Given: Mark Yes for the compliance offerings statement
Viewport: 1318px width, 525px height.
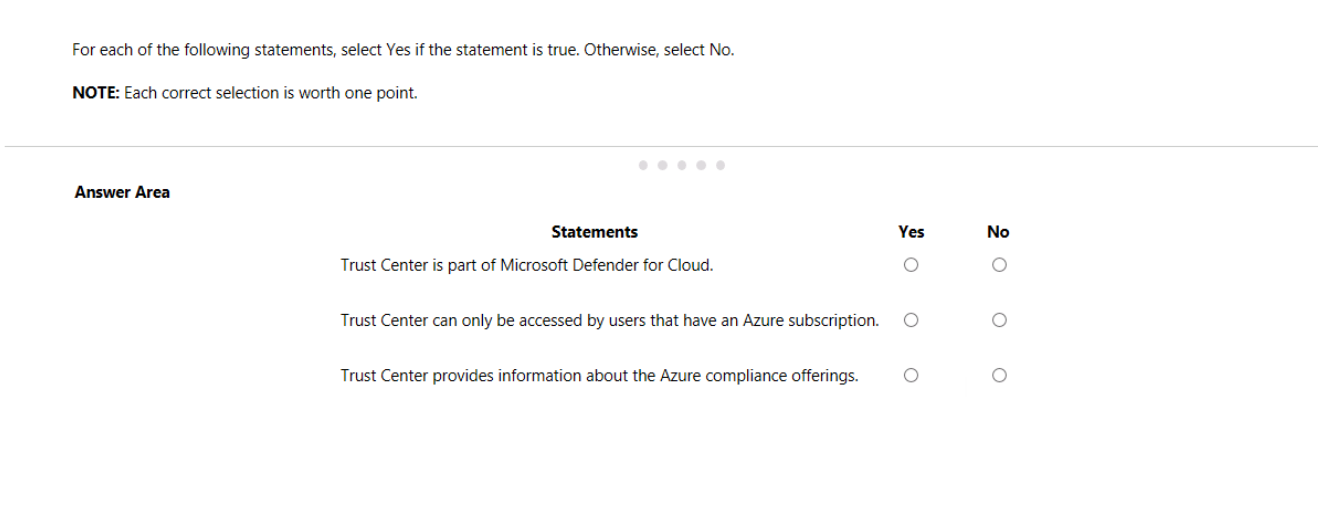Looking at the screenshot, I should point(910,376).
